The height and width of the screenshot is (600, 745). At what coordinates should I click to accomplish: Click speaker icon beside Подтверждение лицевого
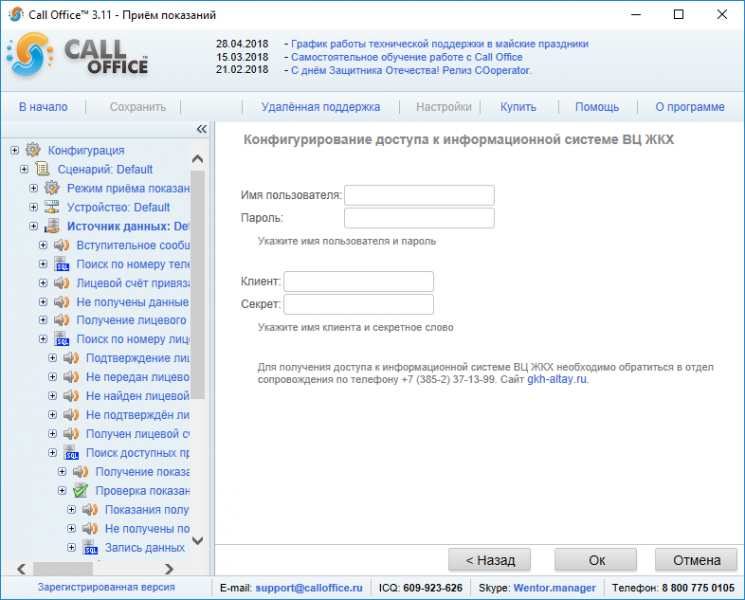[x=71, y=358]
